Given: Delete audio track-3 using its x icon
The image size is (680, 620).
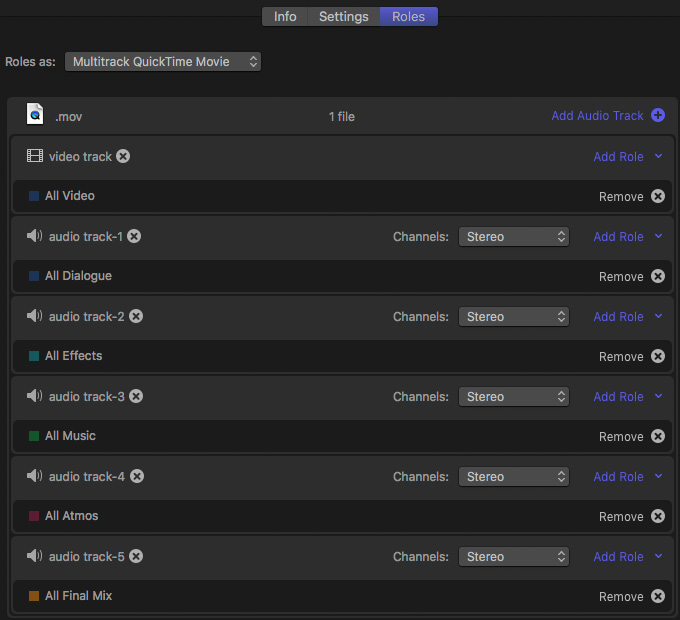Looking at the screenshot, I should click(136, 396).
